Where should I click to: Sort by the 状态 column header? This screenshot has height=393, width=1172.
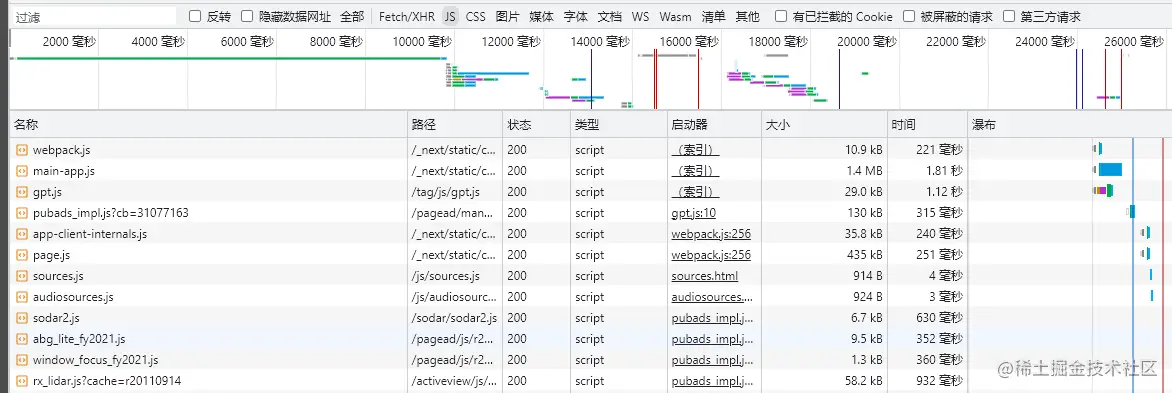[x=536, y=125]
